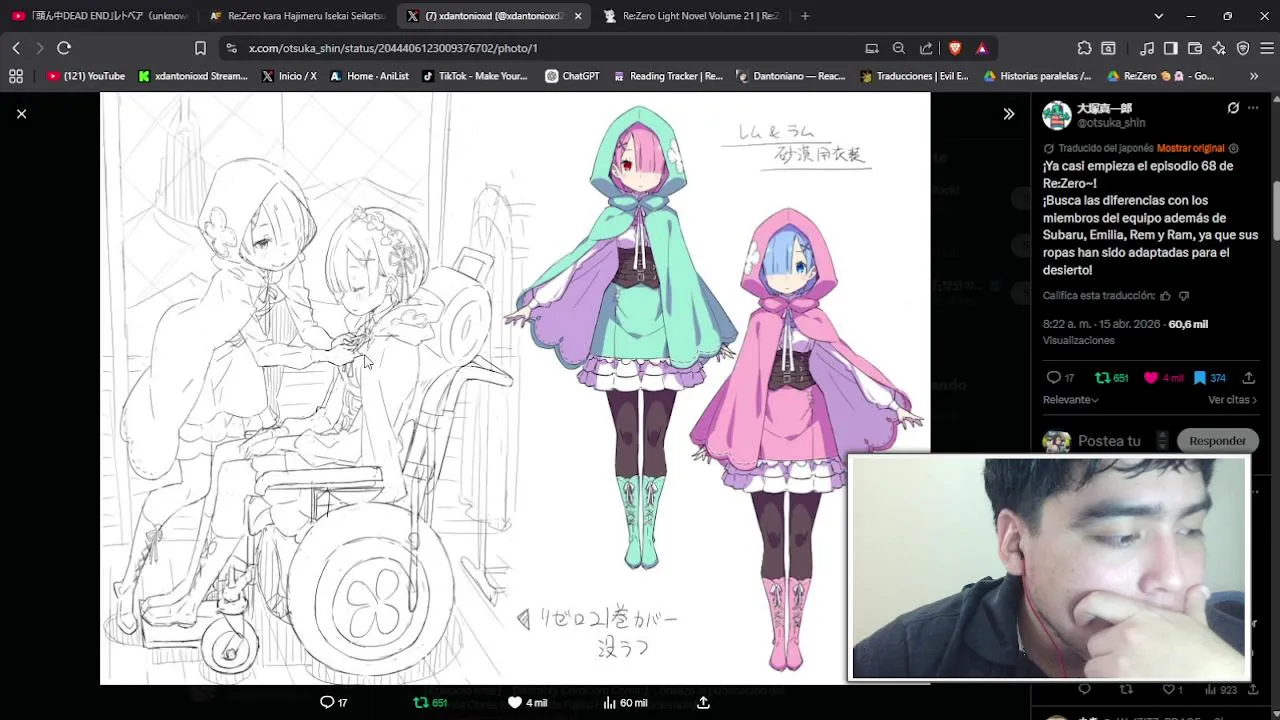Open the 'Relevante' reply sort dropdown
The image size is (1280, 720).
pos(1070,400)
